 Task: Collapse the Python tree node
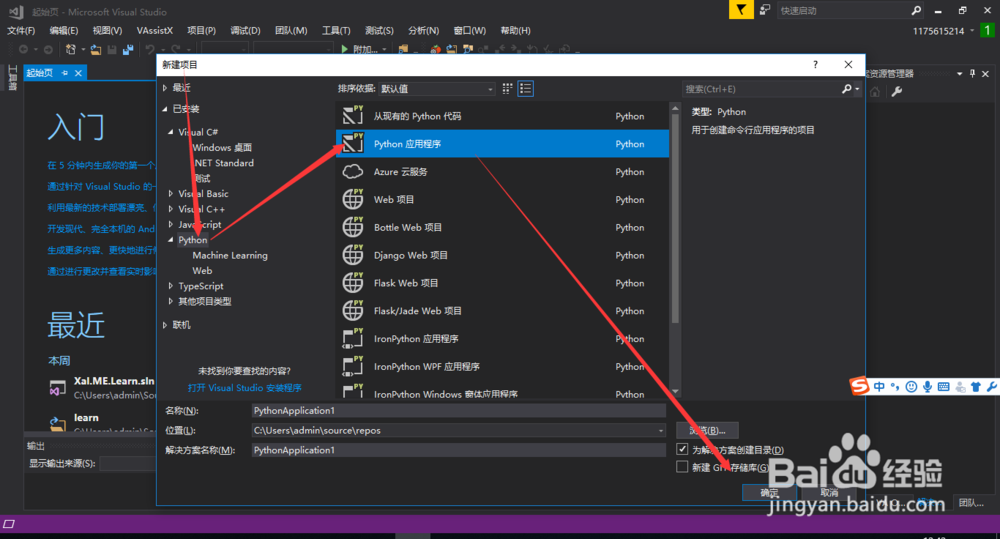click(171, 240)
